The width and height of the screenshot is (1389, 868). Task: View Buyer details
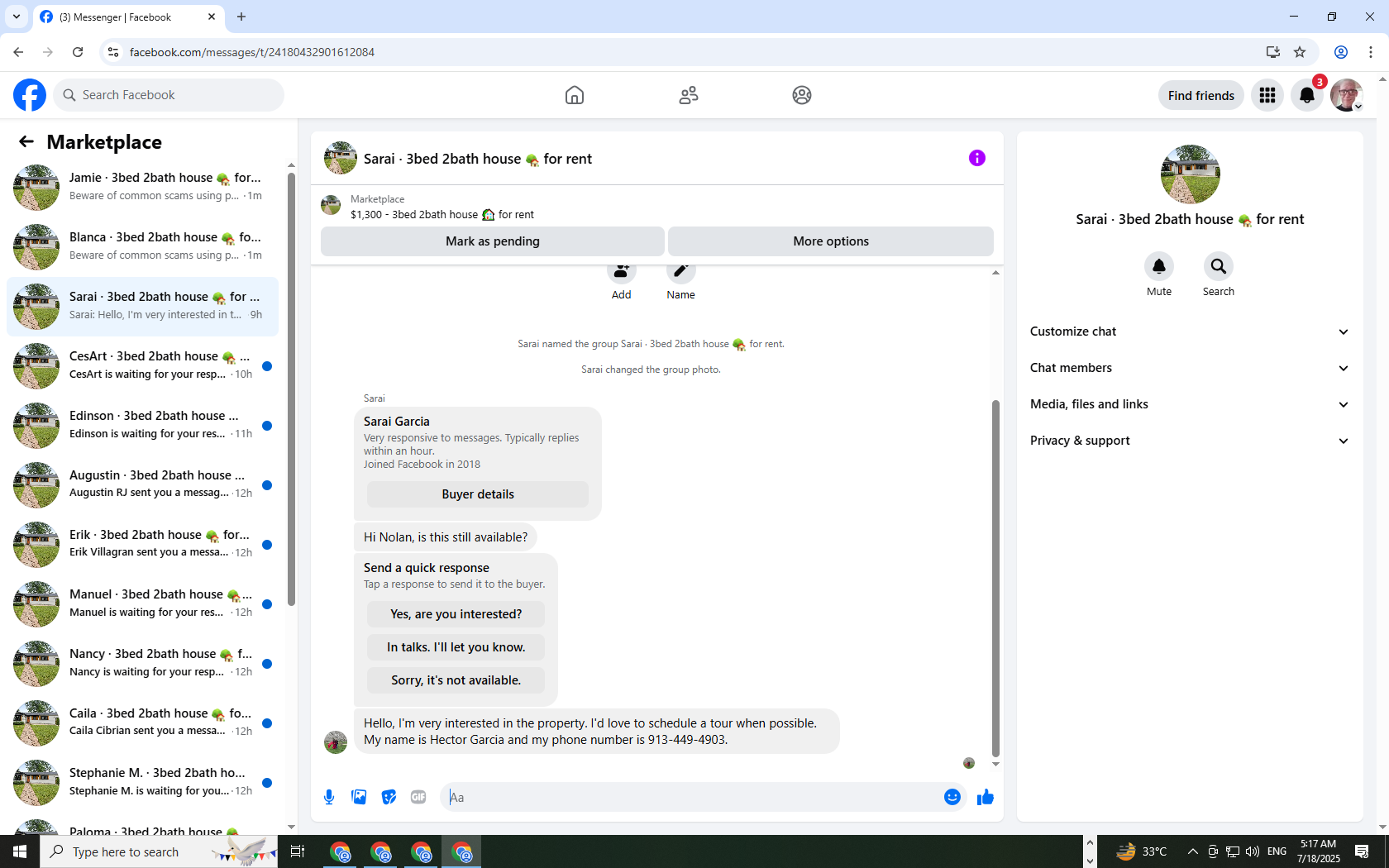click(478, 494)
